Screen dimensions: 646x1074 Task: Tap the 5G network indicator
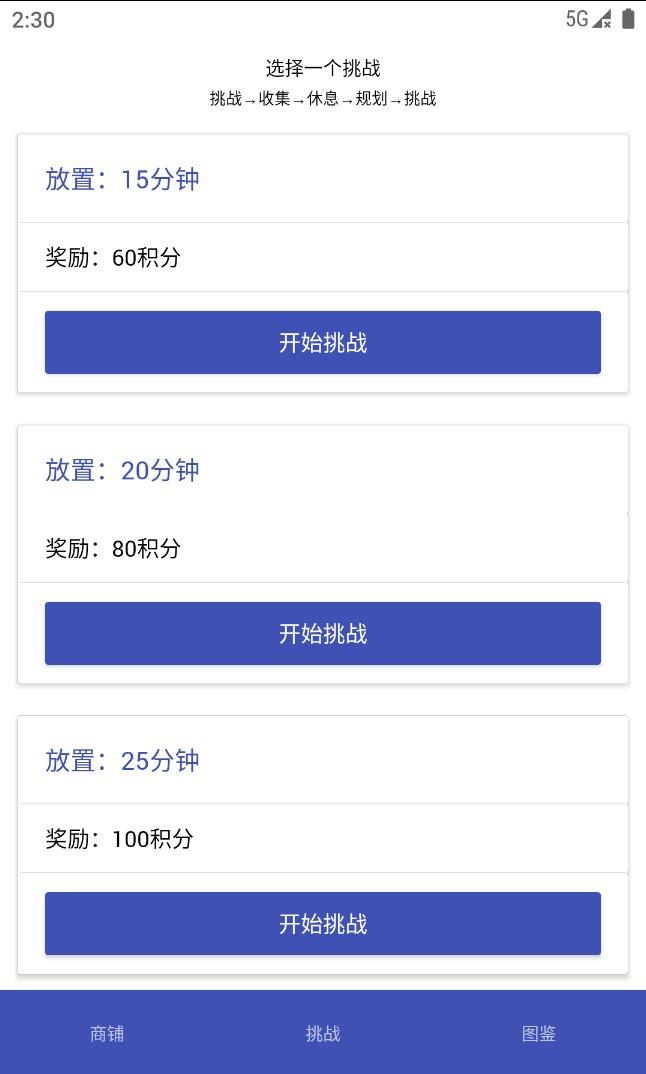pyautogui.click(x=577, y=19)
